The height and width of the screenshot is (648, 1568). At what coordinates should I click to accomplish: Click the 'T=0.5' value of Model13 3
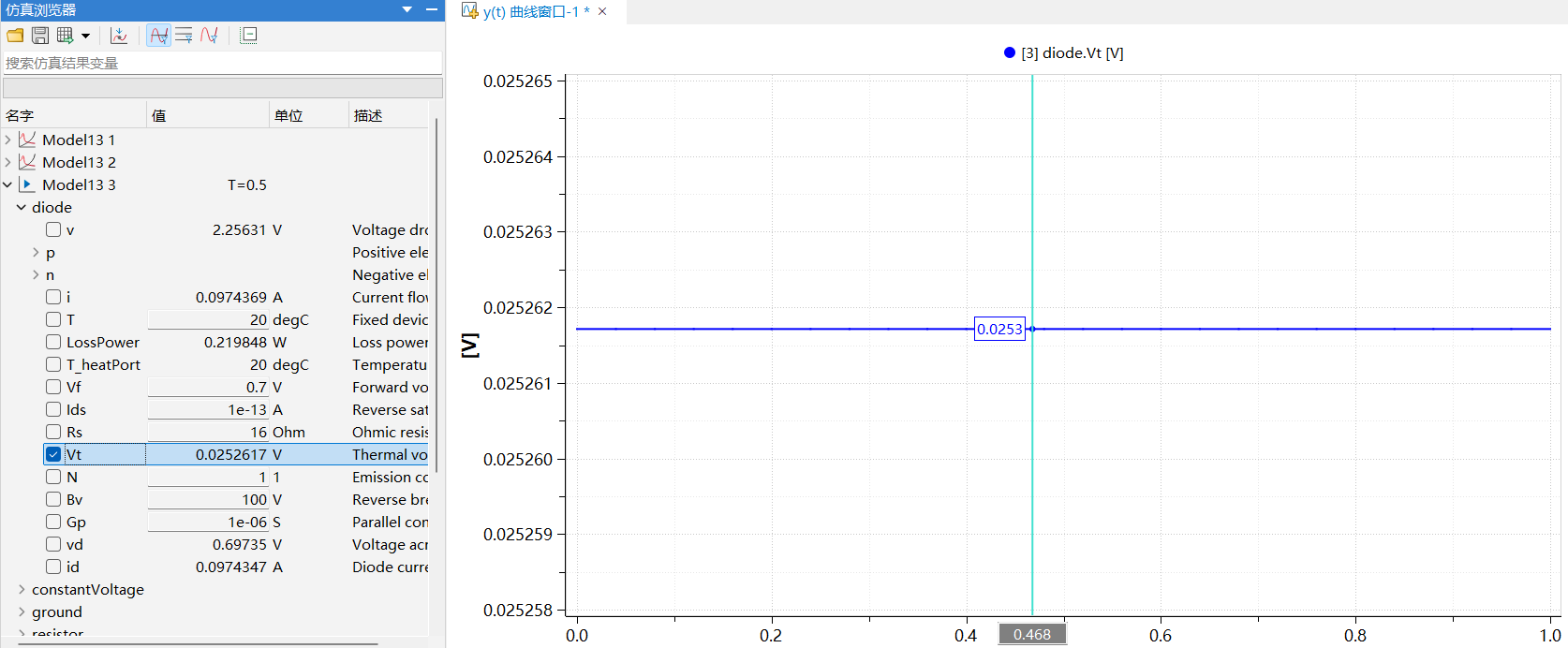click(247, 184)
